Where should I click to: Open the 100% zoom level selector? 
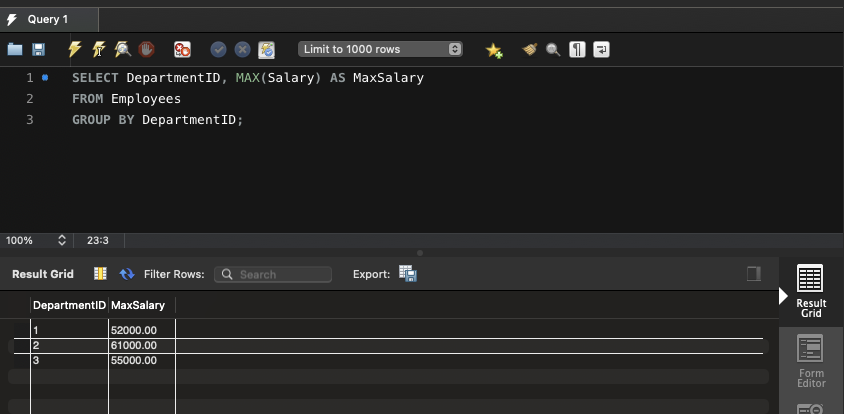36,240
